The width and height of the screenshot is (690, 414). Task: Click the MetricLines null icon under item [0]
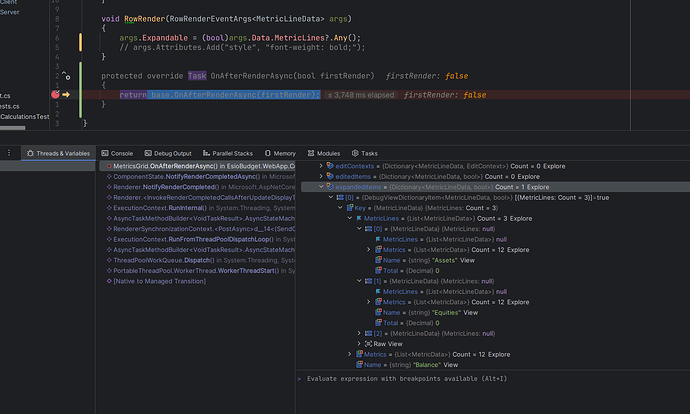tap(378, 239)
